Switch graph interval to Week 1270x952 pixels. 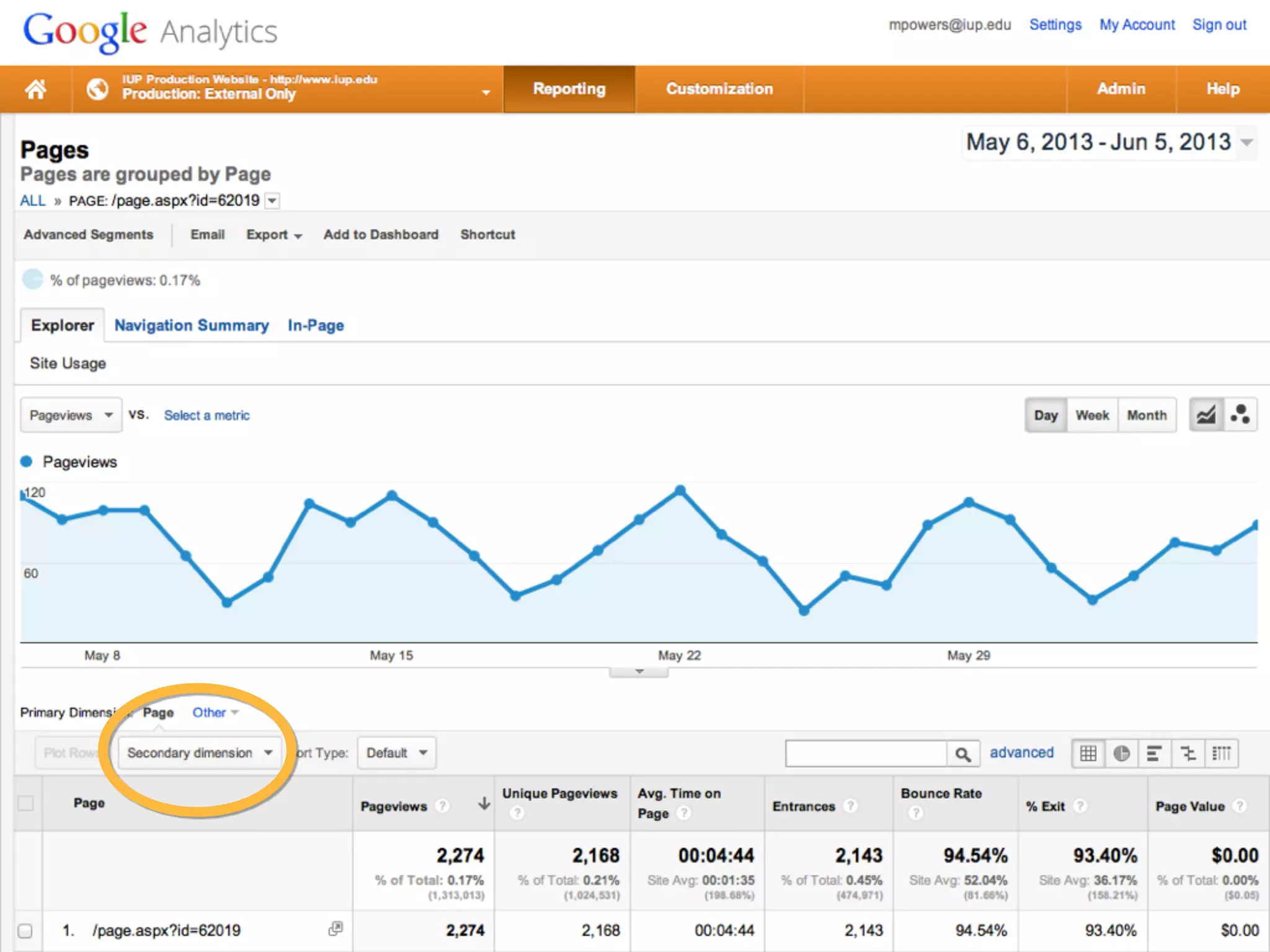(1092, 415)
